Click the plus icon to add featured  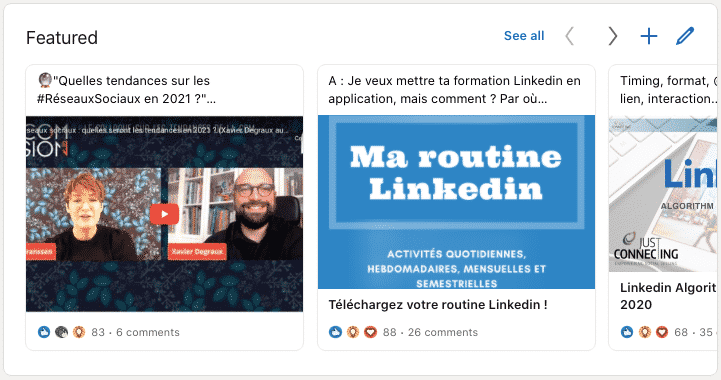point(649,36)
